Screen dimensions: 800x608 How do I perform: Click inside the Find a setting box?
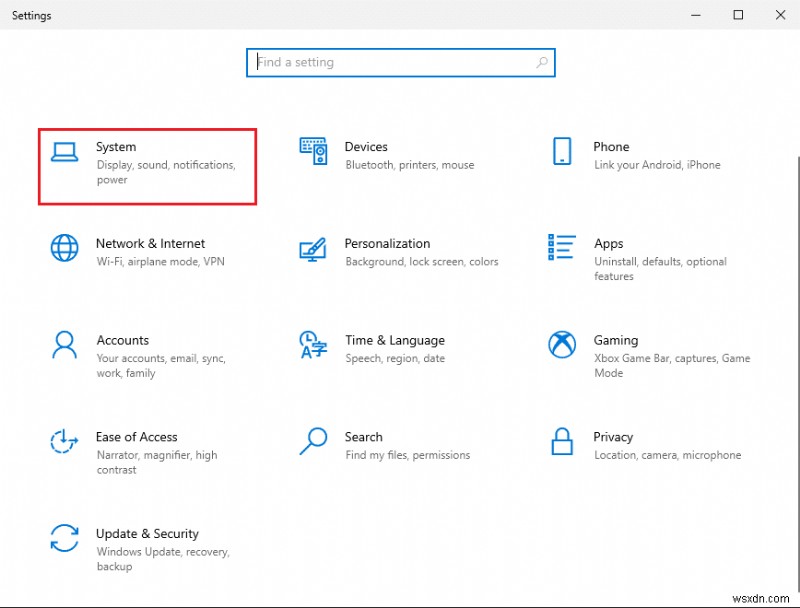coord(395,62)
